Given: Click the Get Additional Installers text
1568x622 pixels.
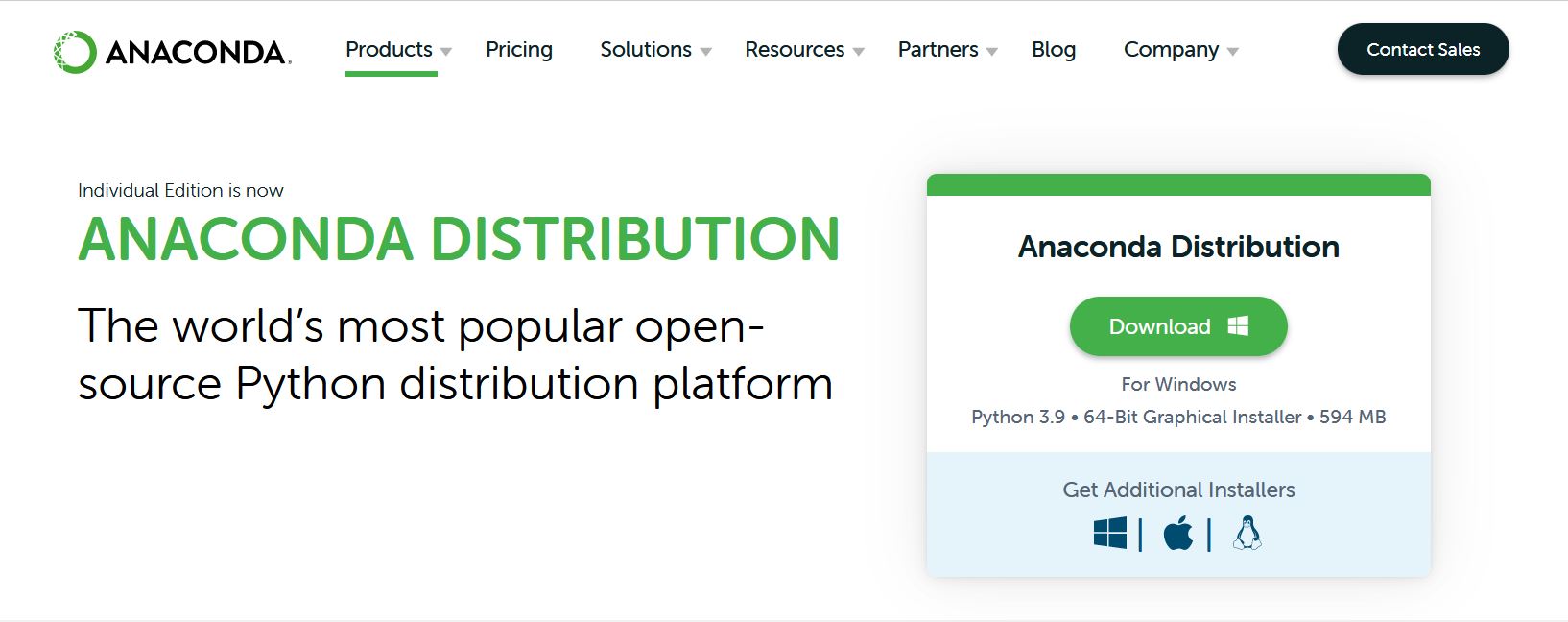Looking at the screenshot, I should click(1178, 490).
